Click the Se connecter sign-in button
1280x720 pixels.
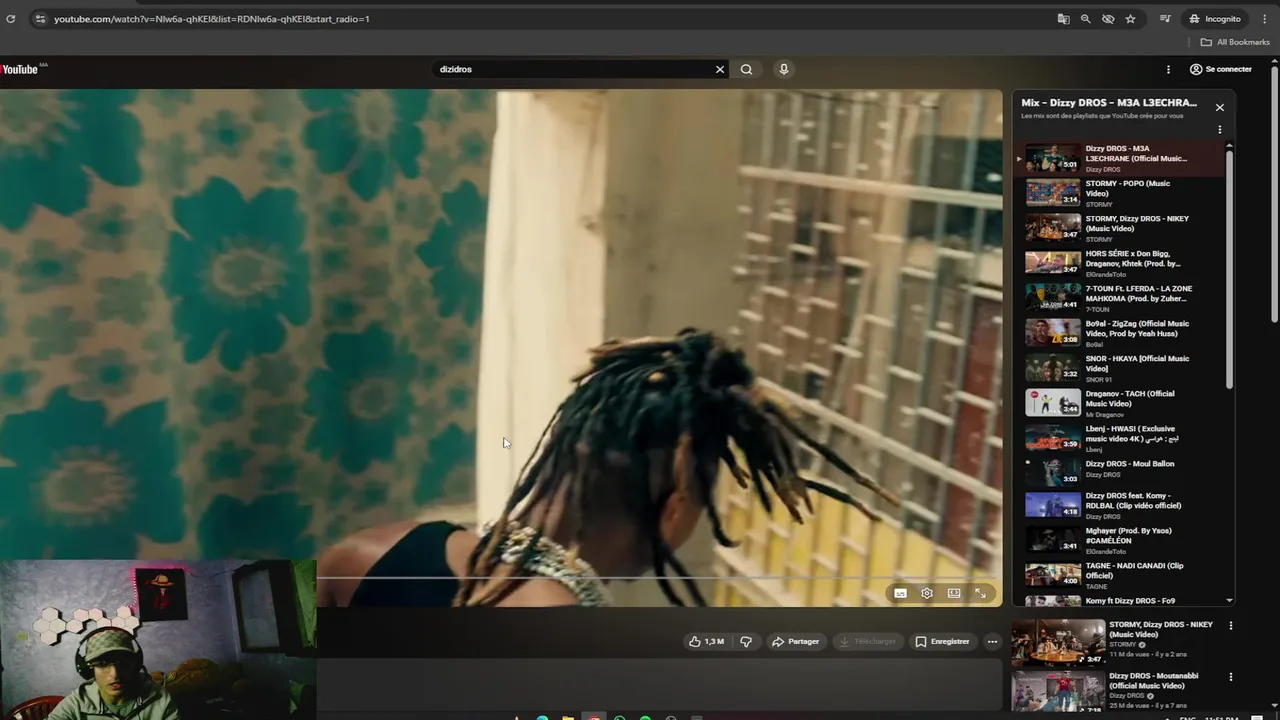pyautogui.click(x=1221, y=69)
